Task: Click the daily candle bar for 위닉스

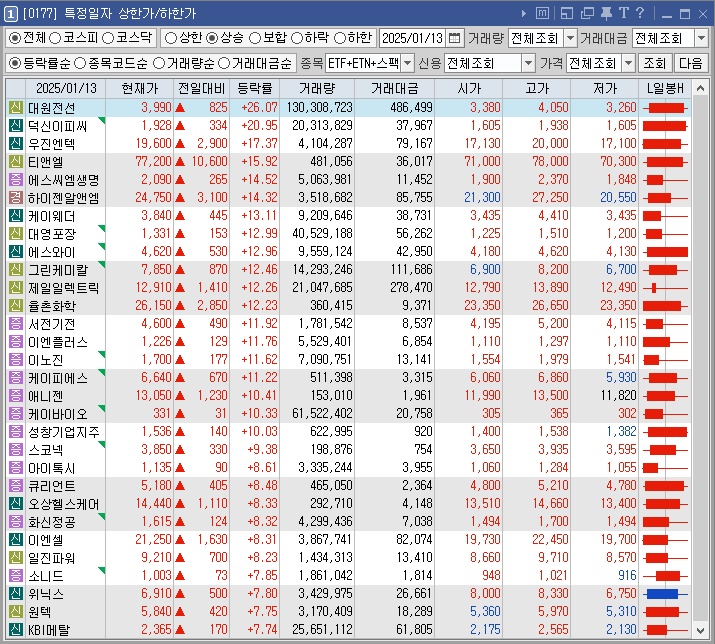Action: pyautogui.click(x=665, y=594)
